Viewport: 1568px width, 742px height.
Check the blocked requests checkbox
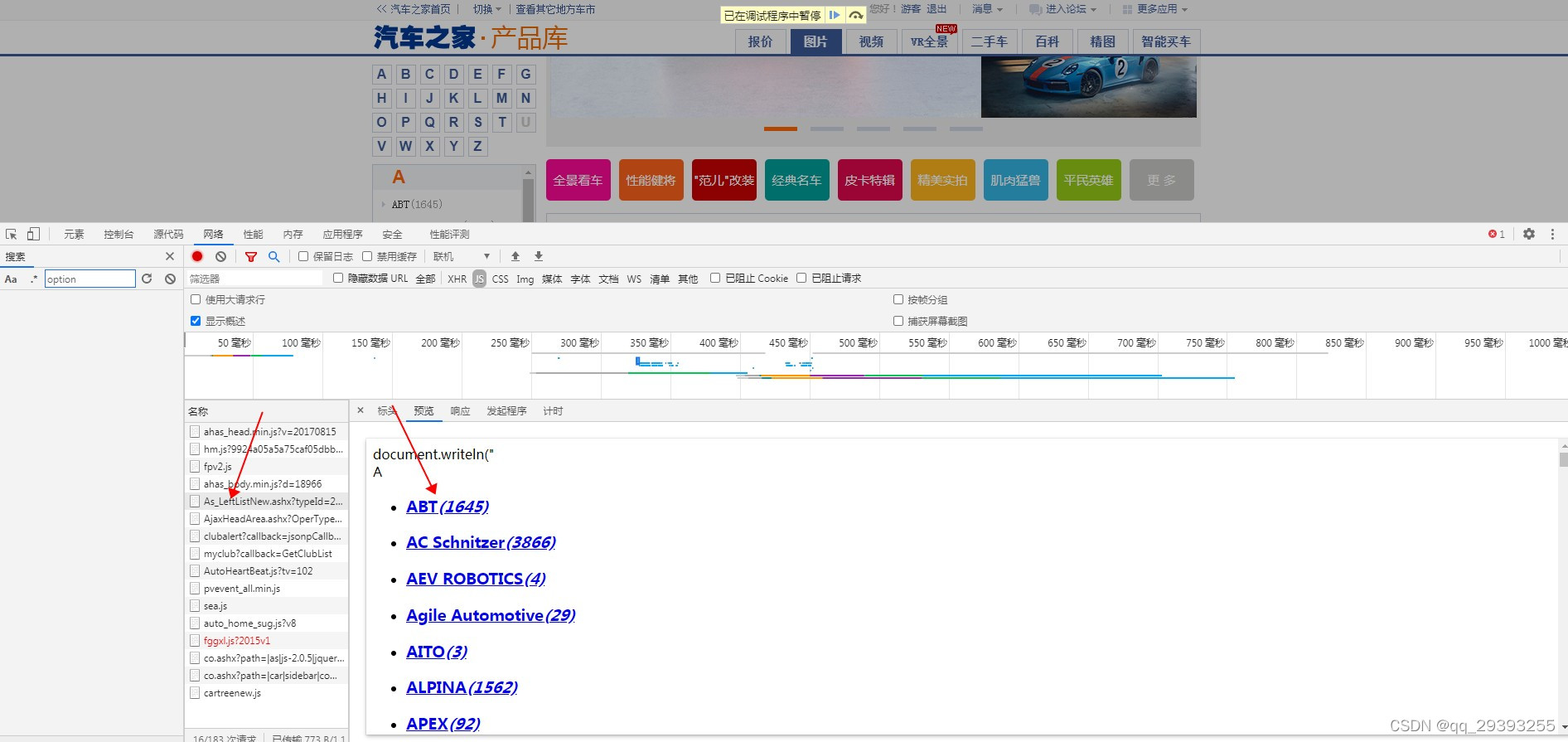801,278
